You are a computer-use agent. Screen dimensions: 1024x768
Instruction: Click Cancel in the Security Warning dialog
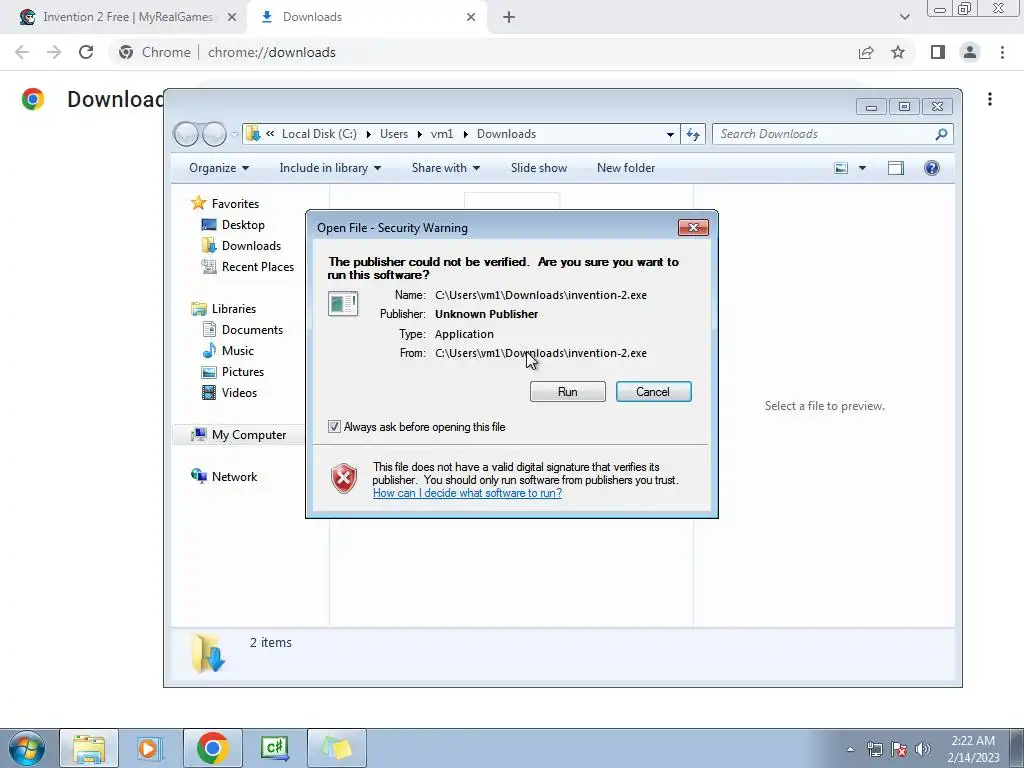click(653, 392)
